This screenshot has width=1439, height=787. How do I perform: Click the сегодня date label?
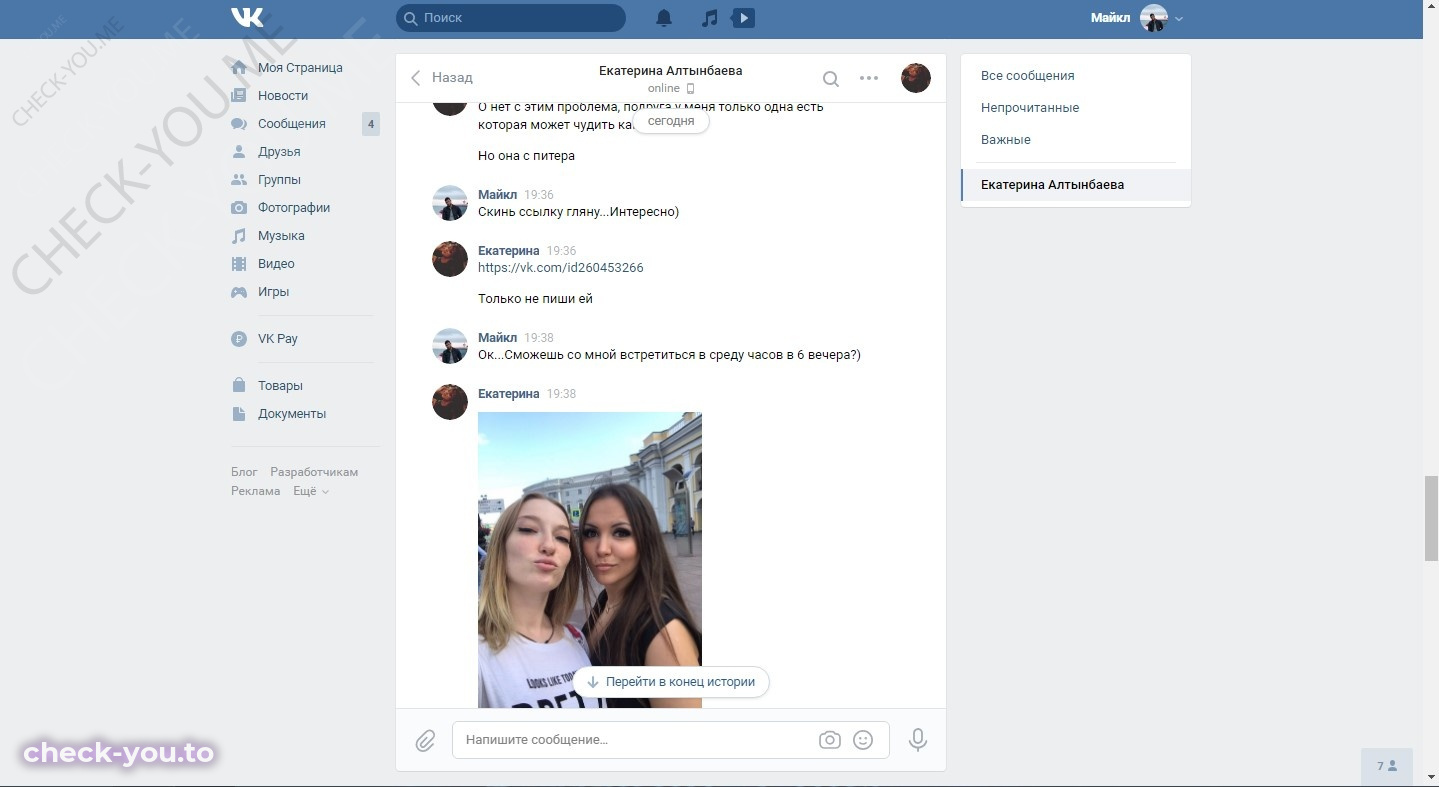[671, 121]
